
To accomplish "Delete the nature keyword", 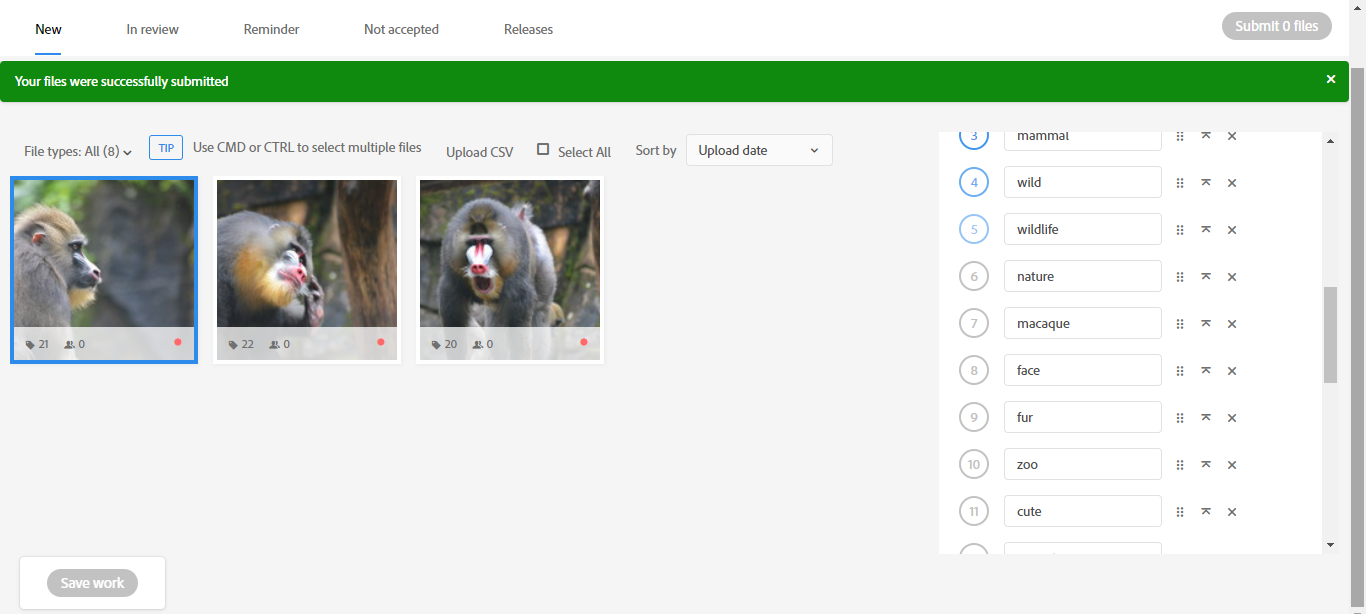I will point(1232,277).
